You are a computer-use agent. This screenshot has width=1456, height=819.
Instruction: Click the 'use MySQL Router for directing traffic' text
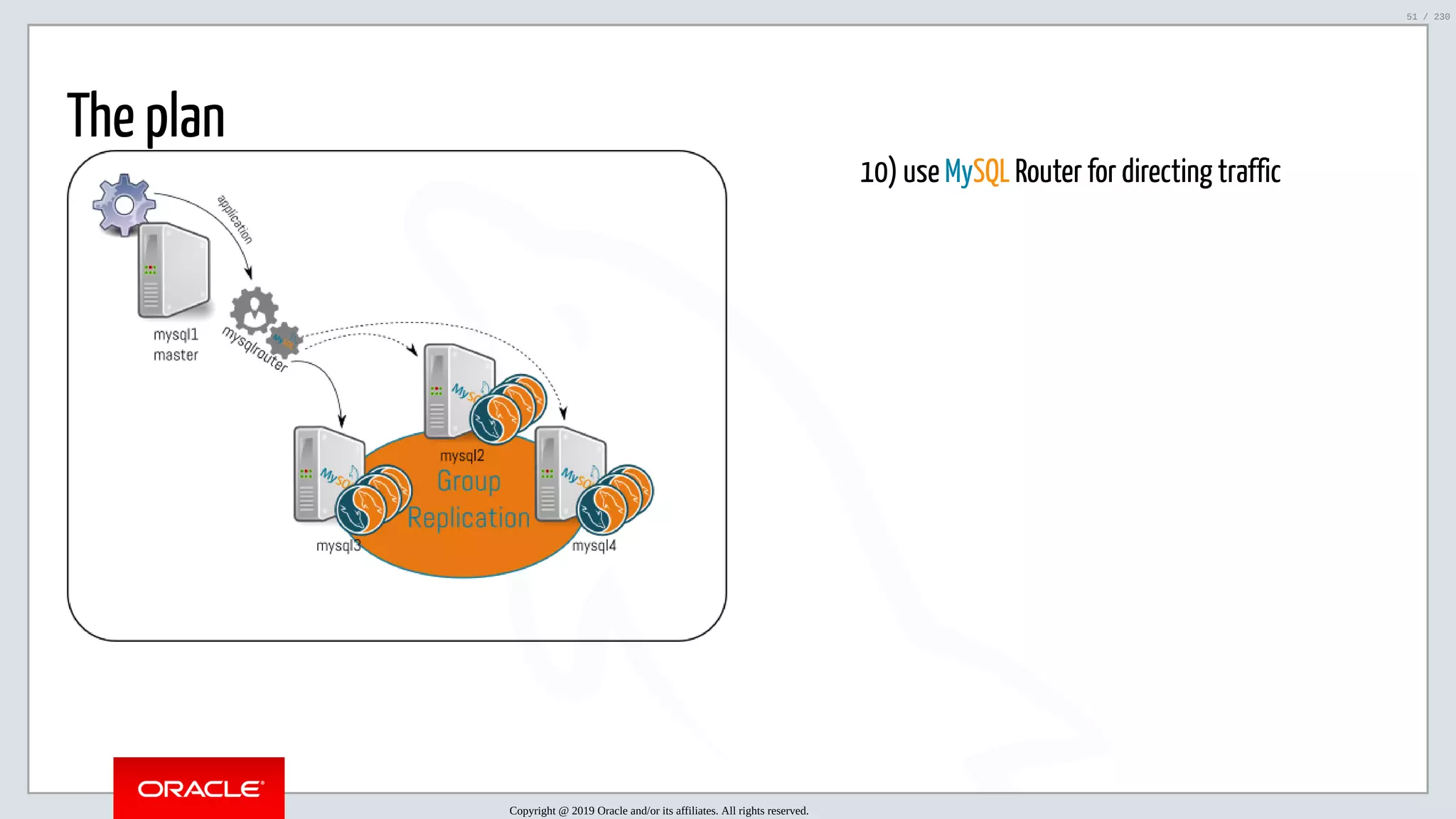pyautogui.click(x=1091, y=172)
